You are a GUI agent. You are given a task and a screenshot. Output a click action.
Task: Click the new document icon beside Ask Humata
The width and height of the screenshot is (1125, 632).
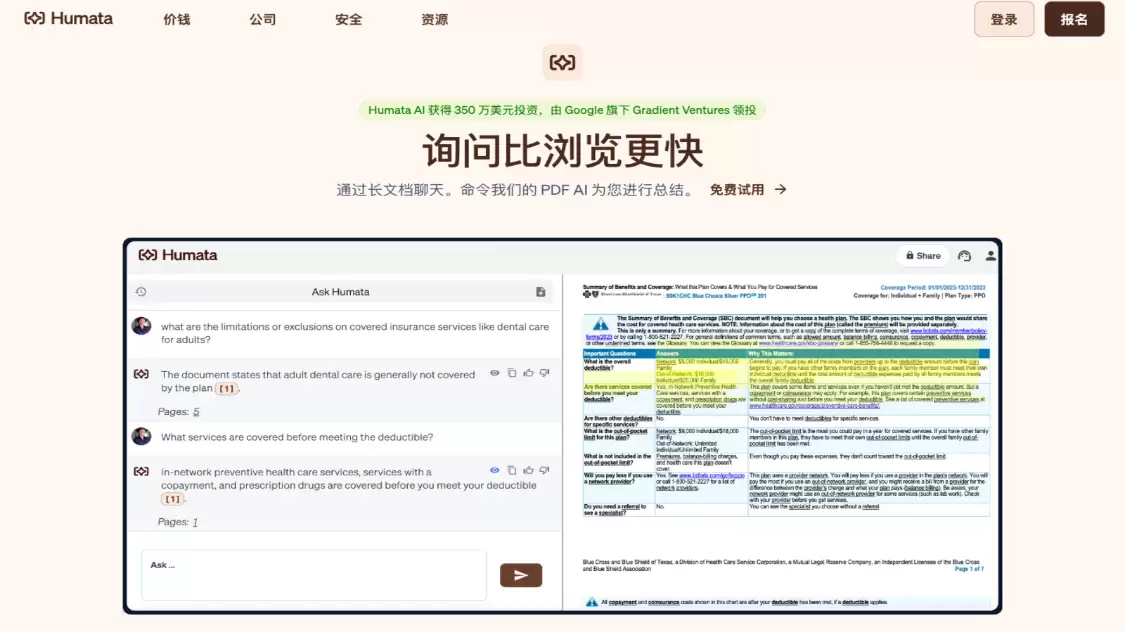(x=538, y=292)
